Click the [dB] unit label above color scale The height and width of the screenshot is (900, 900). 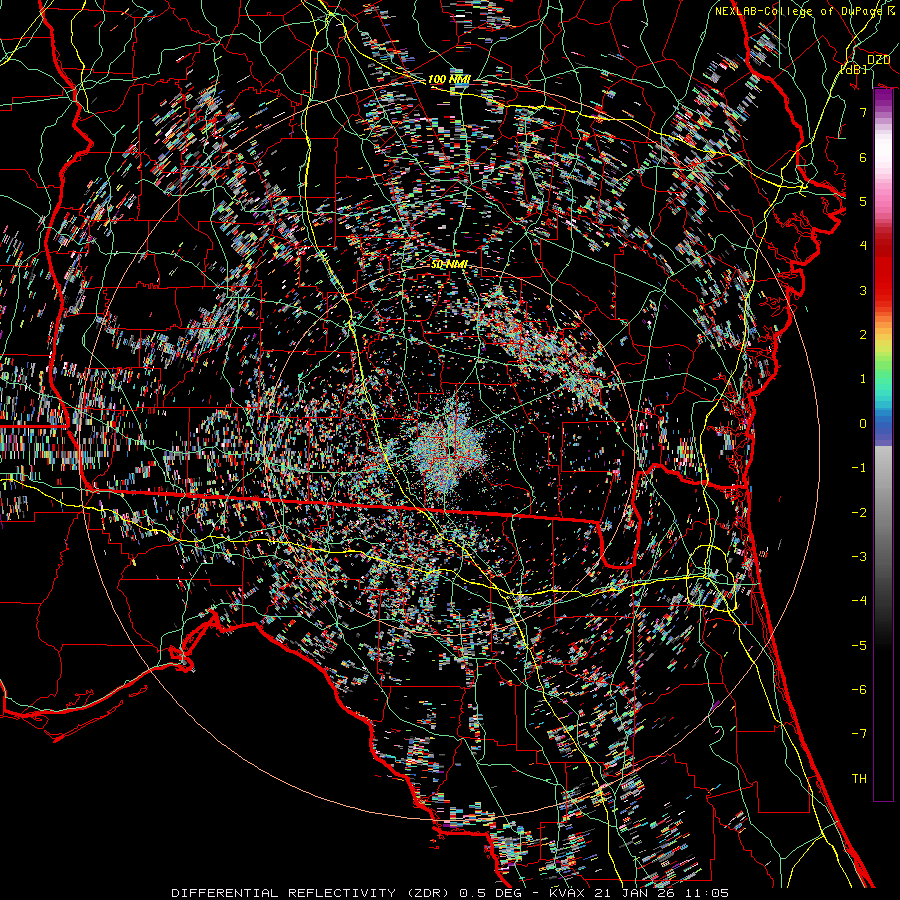tap(854, 69)
